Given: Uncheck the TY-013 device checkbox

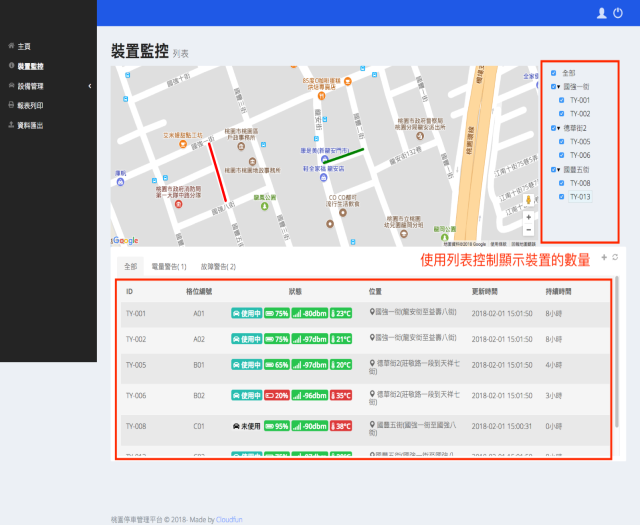Looking at the screenshot, I should pyautogui.click(x=561, y=197).
